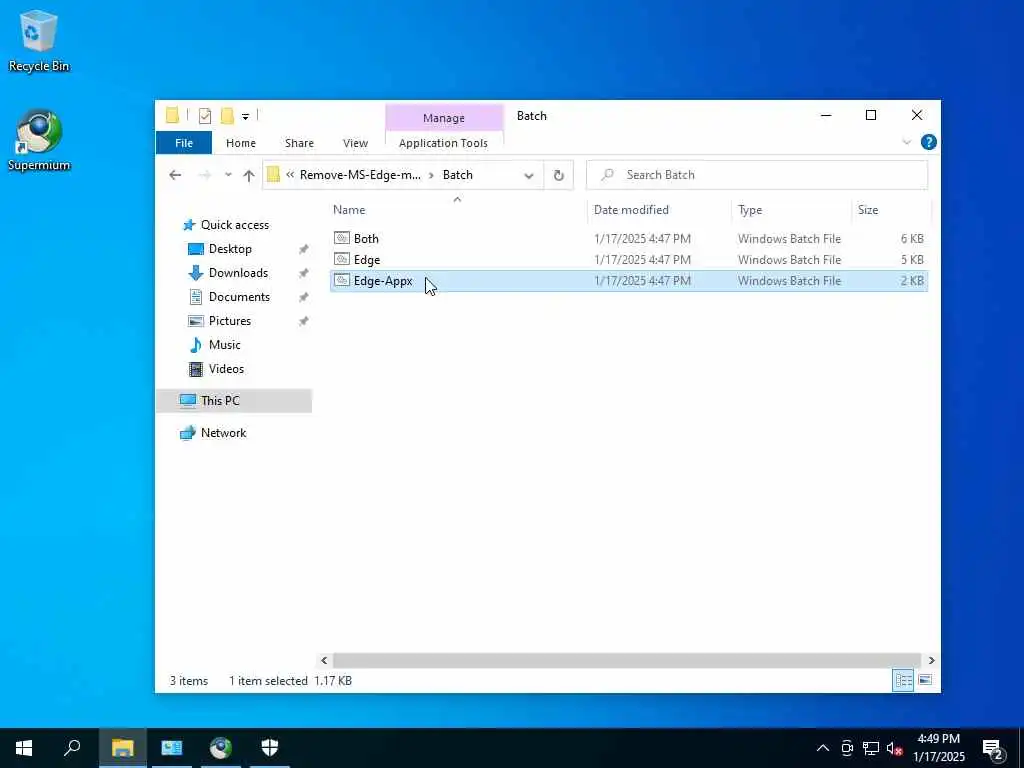The image size is (1024, 768).
Task: Select This PC in navigation pane
Action: pyautogui.click(x=234, y=401)
